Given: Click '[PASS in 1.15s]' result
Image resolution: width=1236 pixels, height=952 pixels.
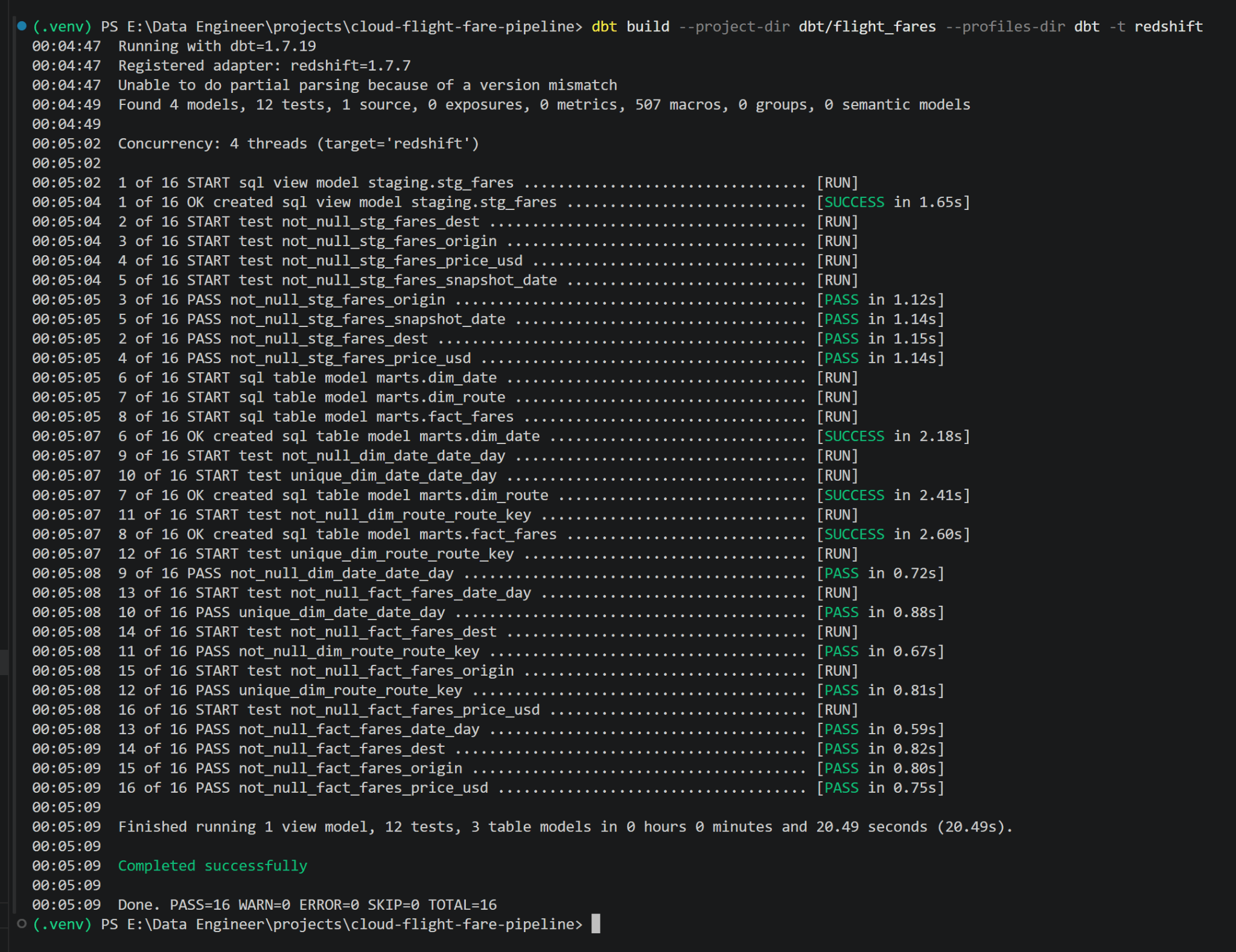Looking at the screenshot, I should tap(881, 338).
